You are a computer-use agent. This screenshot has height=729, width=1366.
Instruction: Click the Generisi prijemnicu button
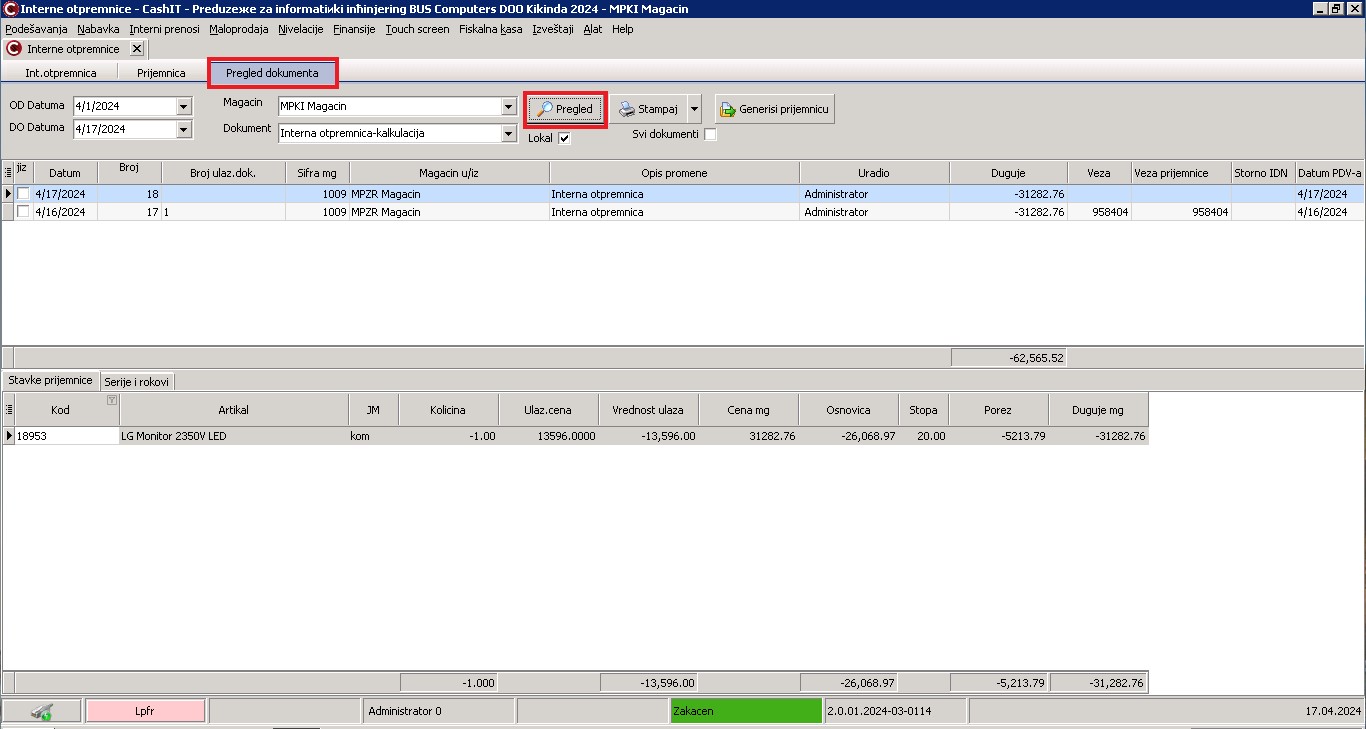[774, 109]
